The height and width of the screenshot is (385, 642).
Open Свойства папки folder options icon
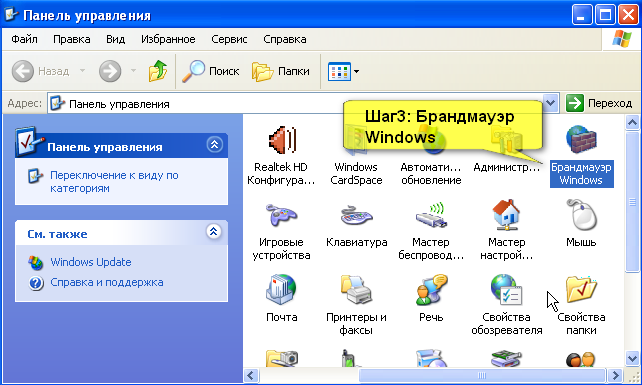pyautogui.click(x=581, y=290)
